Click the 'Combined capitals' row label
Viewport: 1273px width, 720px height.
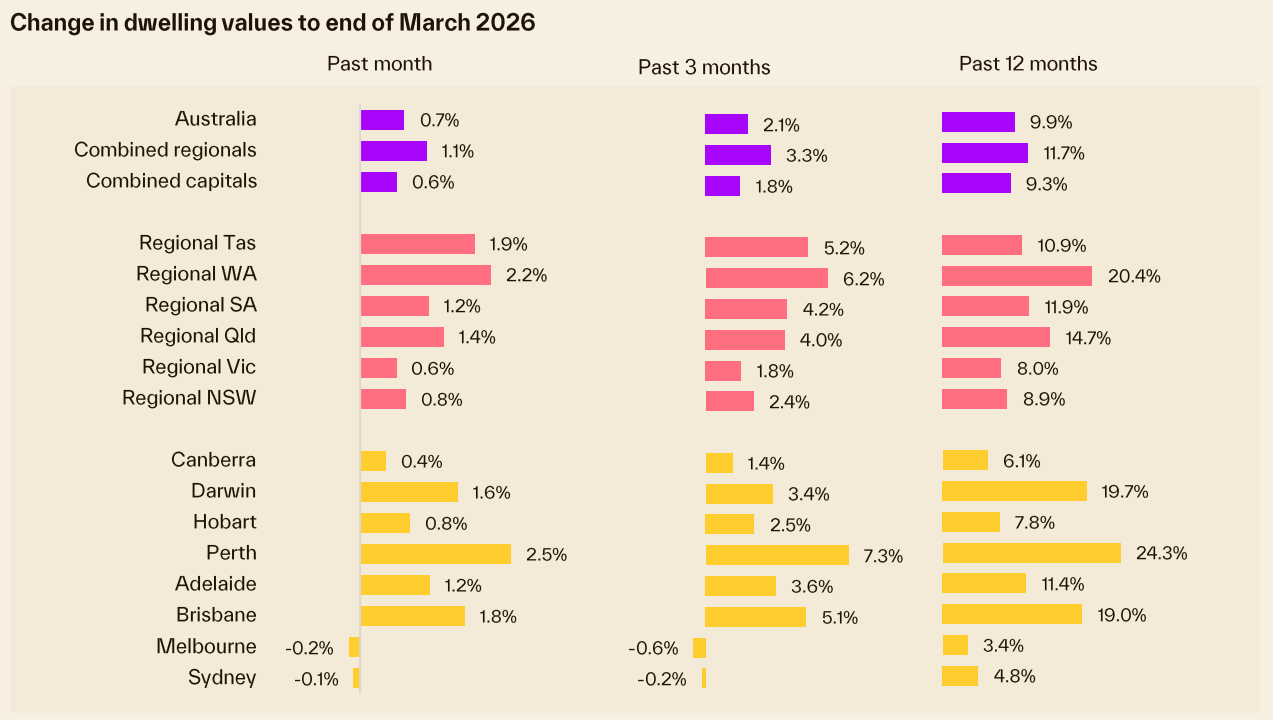click(171, 181)
